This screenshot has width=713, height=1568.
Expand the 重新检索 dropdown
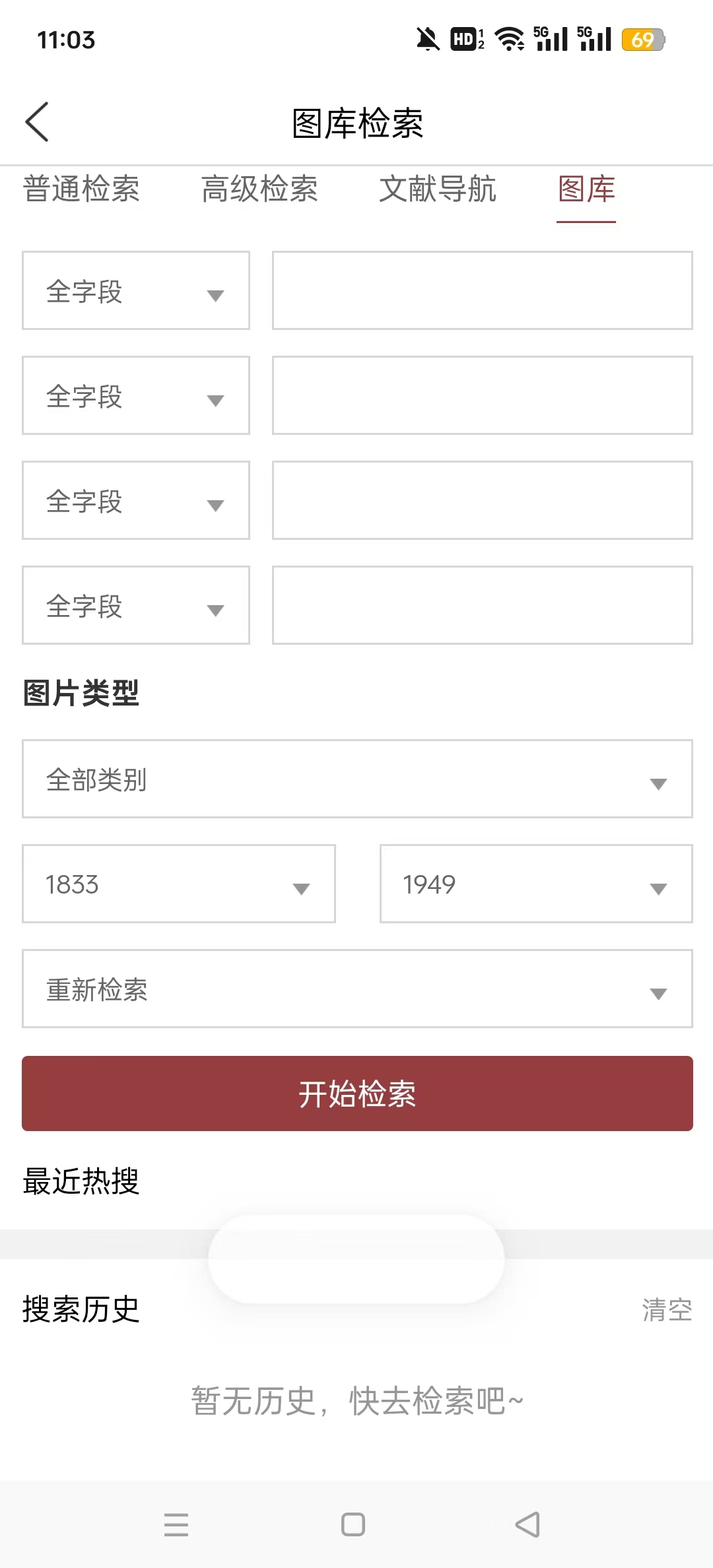[x=357, y=989]
